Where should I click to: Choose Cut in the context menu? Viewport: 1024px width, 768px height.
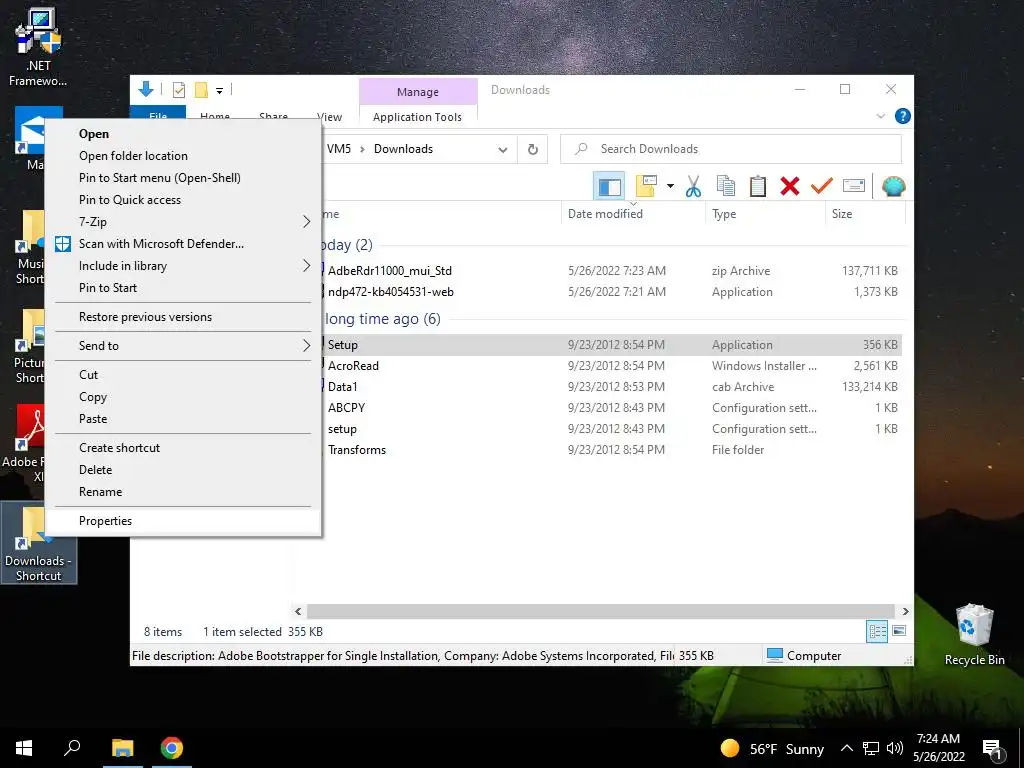(184, 375)
